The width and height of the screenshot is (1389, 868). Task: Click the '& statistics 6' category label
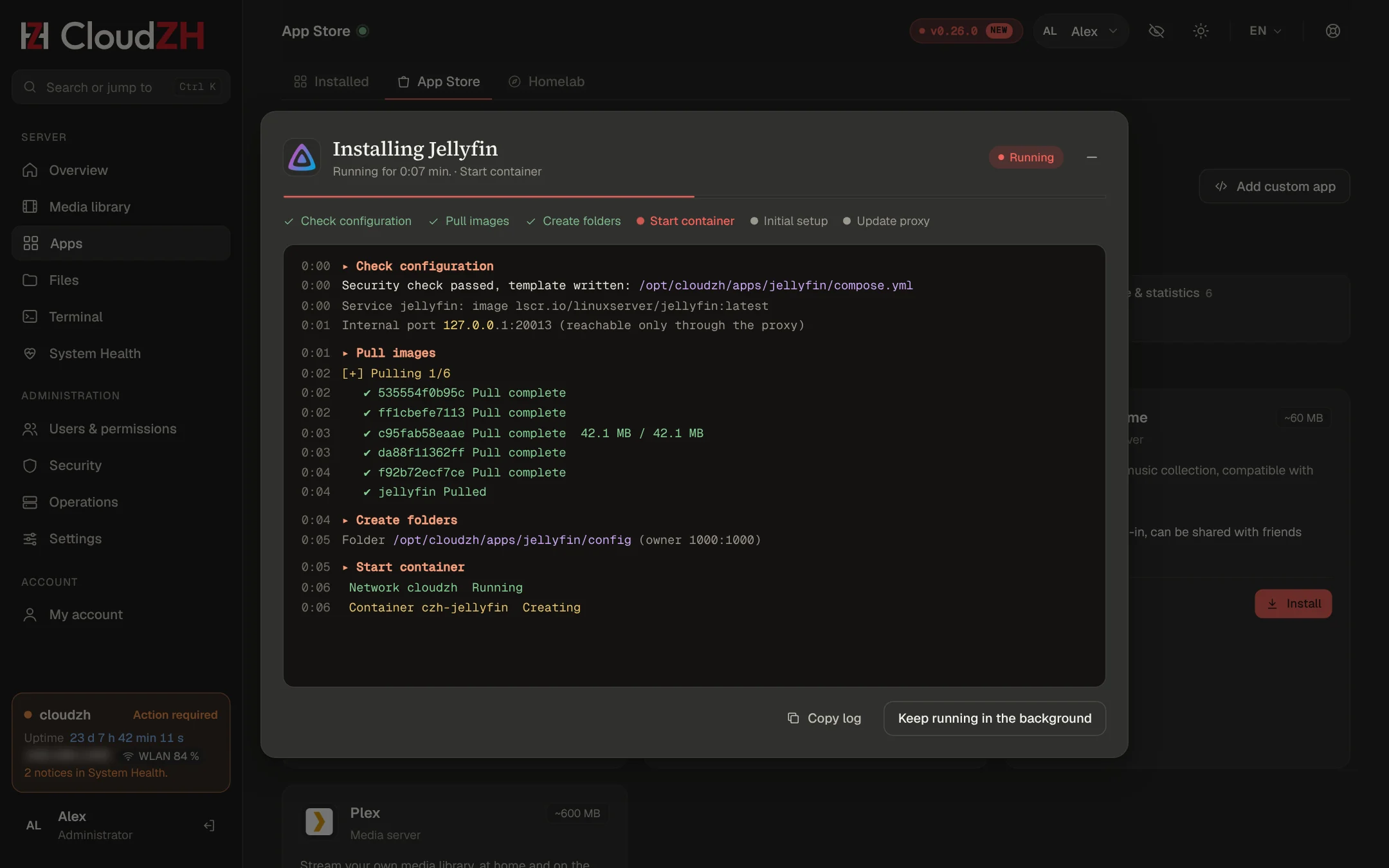[1170, 293]
